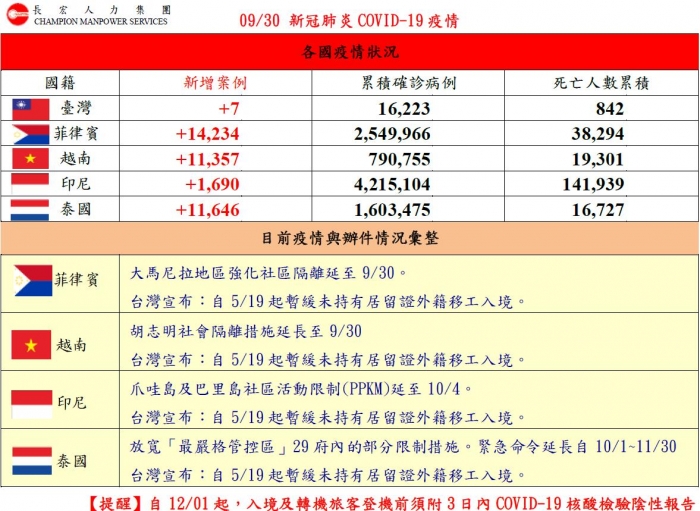Click line about 29 provinces restriction easing
The height and width of the screenshot is (511, 700).
[x=404, y=447]
